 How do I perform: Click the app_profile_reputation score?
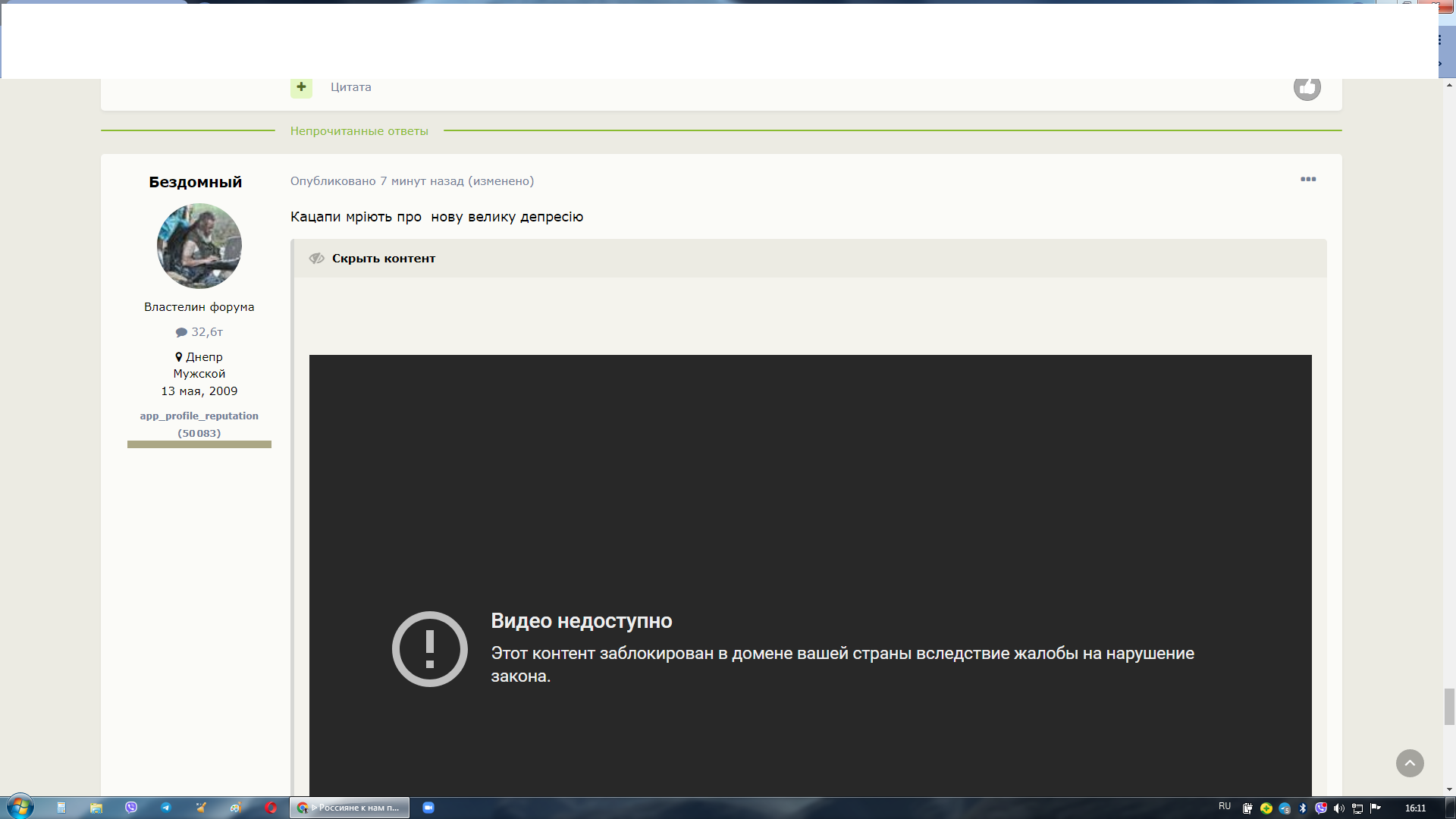199,425
